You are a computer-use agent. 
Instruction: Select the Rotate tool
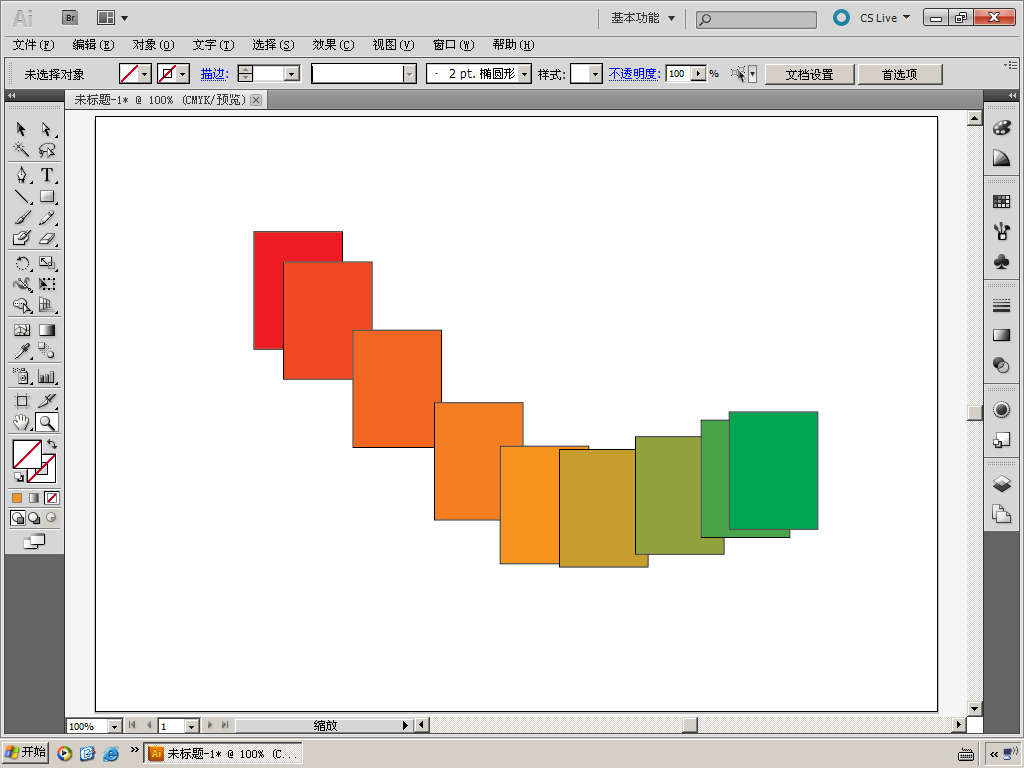click(x=21, y=263)
